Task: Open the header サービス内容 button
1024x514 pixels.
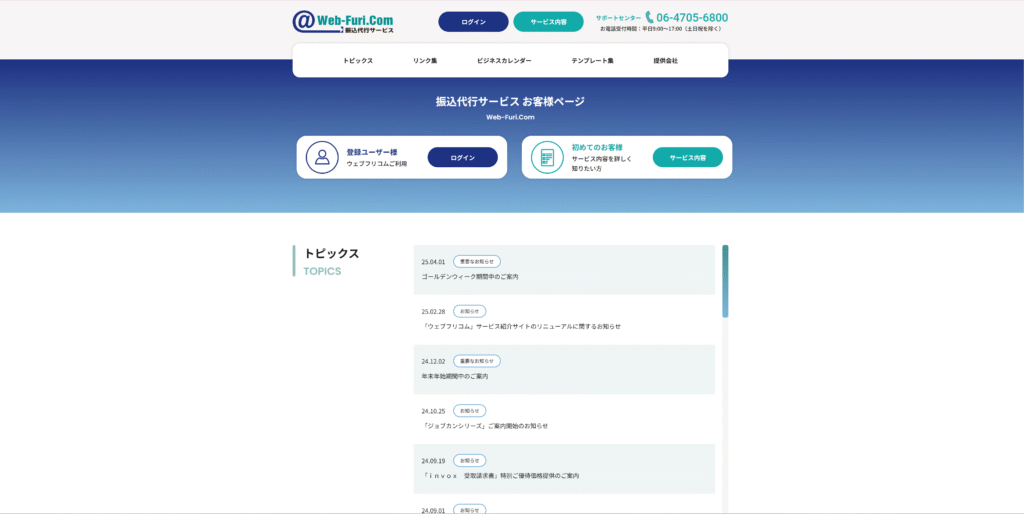Action: pos(549,22)
